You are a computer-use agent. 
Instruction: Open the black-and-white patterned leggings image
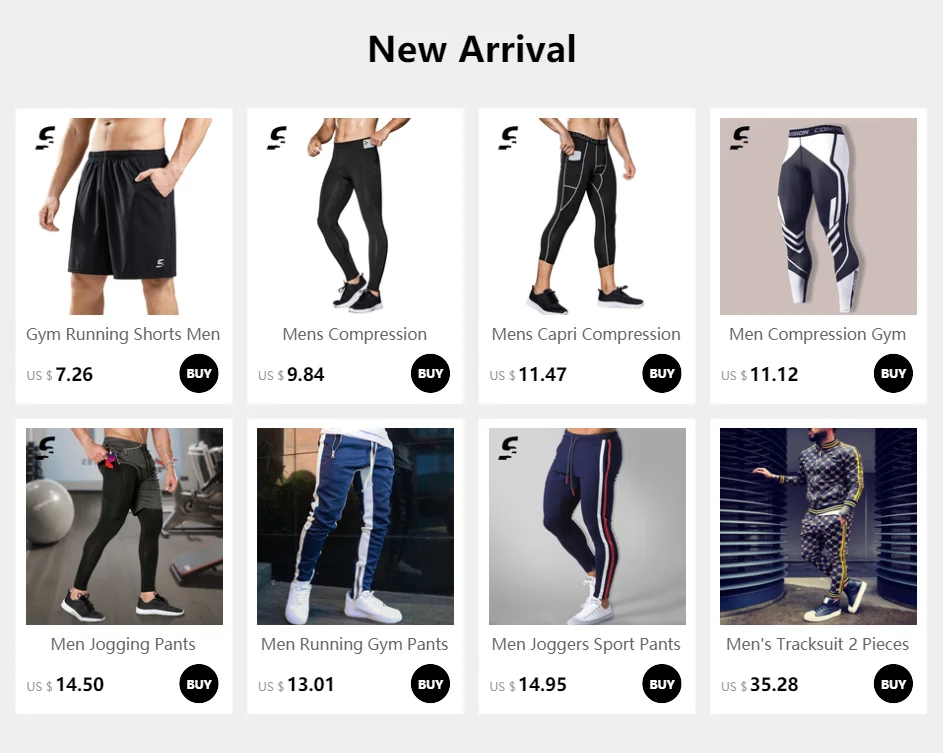click(x=819, y=217)
